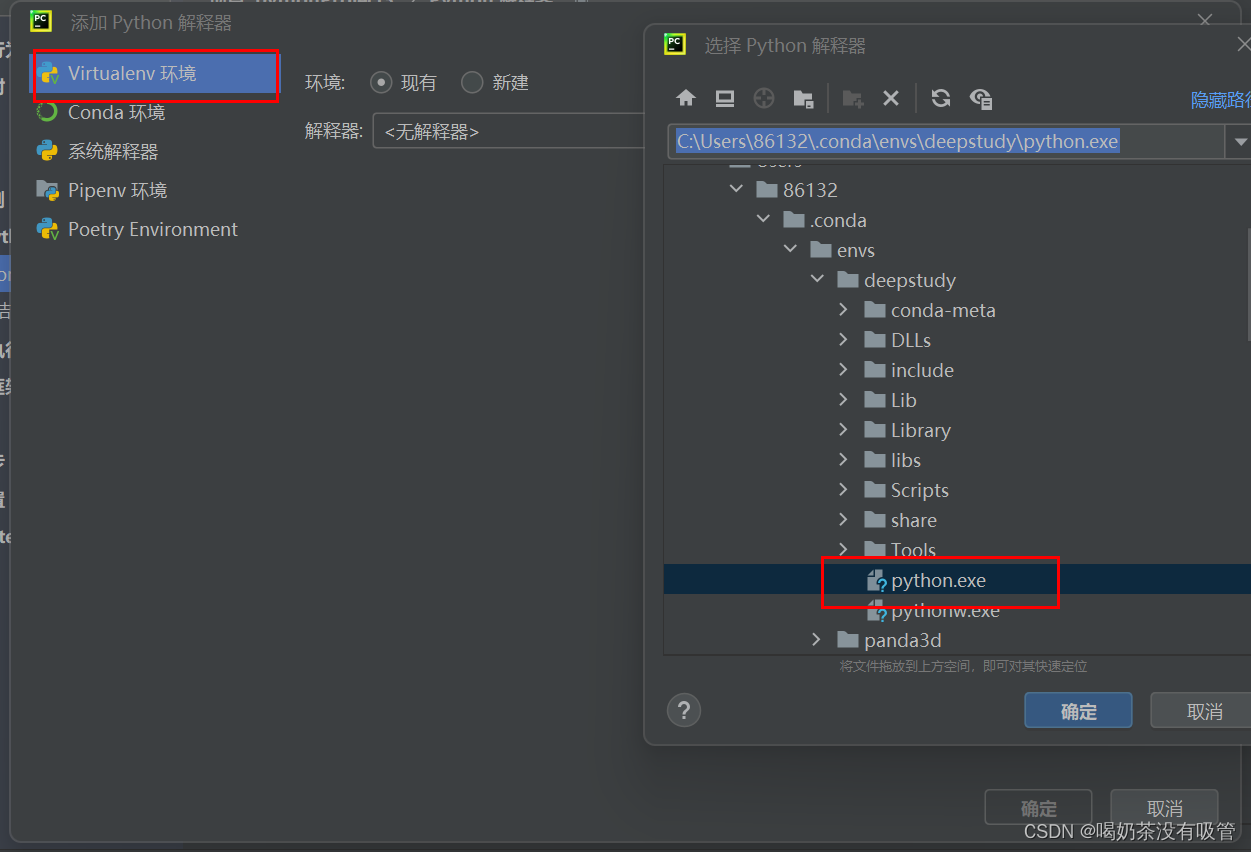Click the 确定 button in file chooser

click(x=1078, y=710)
